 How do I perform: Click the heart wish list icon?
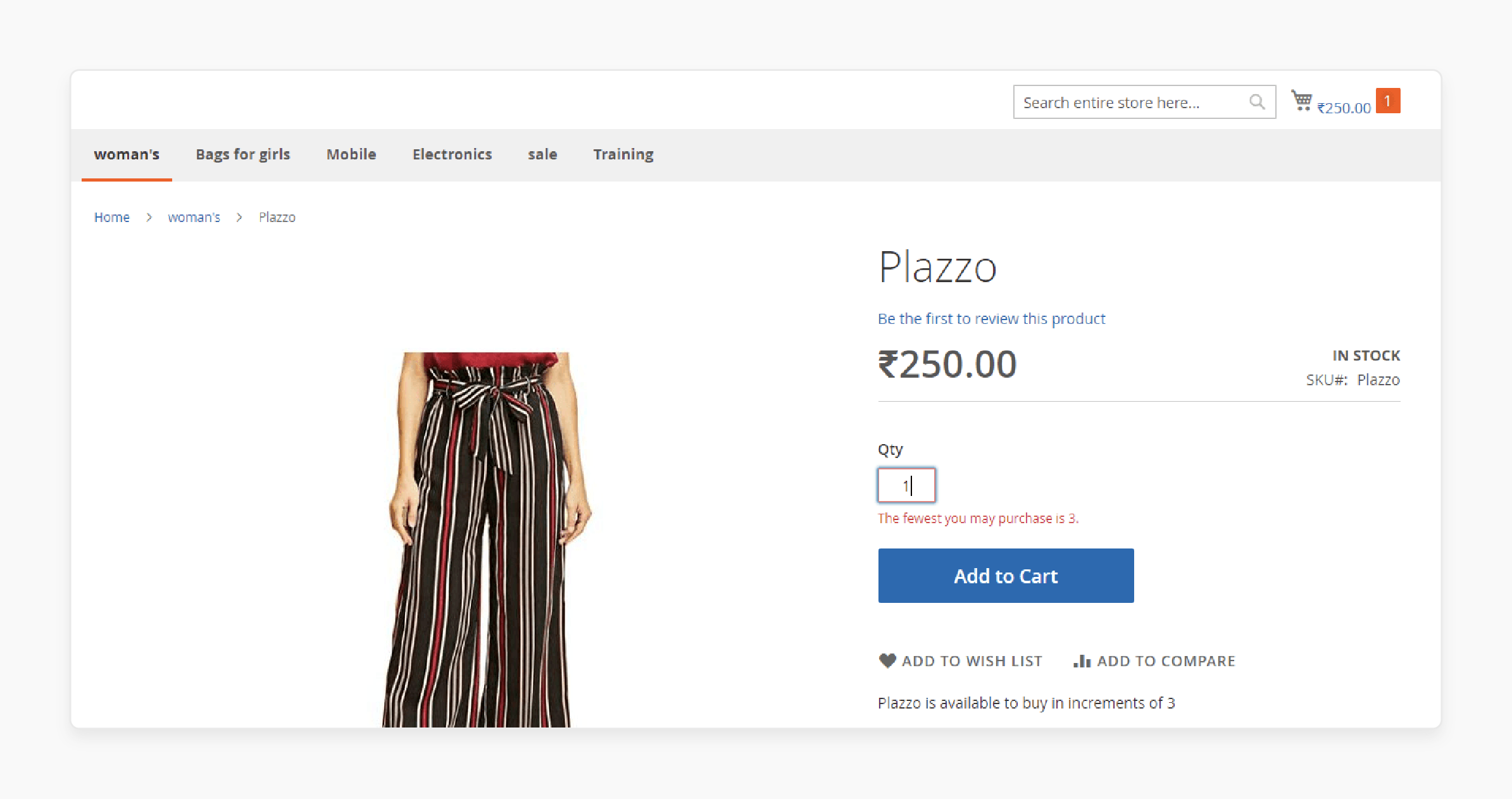coord(887,660)
